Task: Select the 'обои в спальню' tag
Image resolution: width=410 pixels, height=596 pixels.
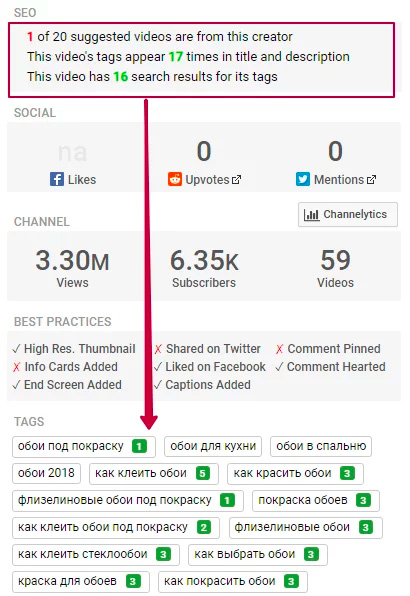Action: 321,446
